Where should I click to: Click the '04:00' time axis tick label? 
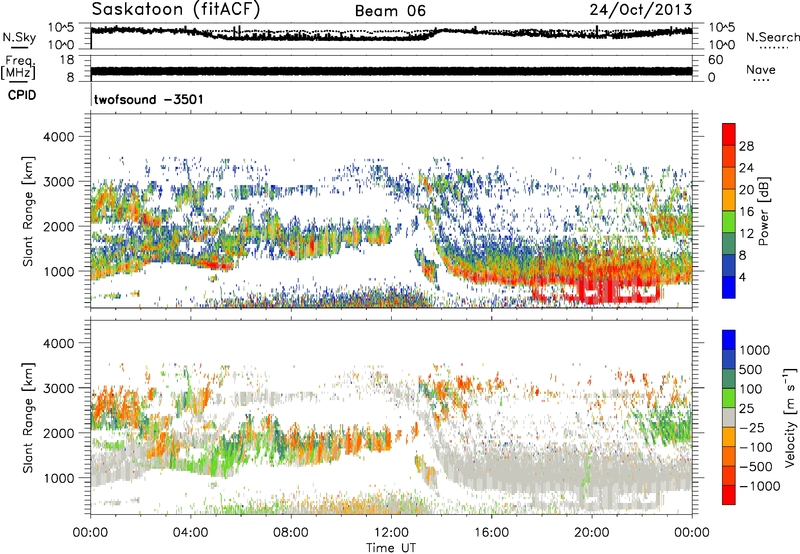point(191,532)
